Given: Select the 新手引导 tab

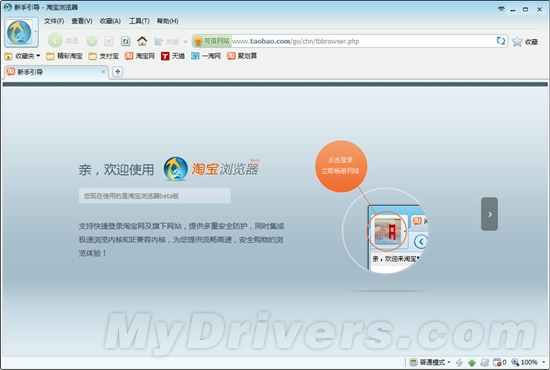Looking at the screenshot, I should (56, 72).
